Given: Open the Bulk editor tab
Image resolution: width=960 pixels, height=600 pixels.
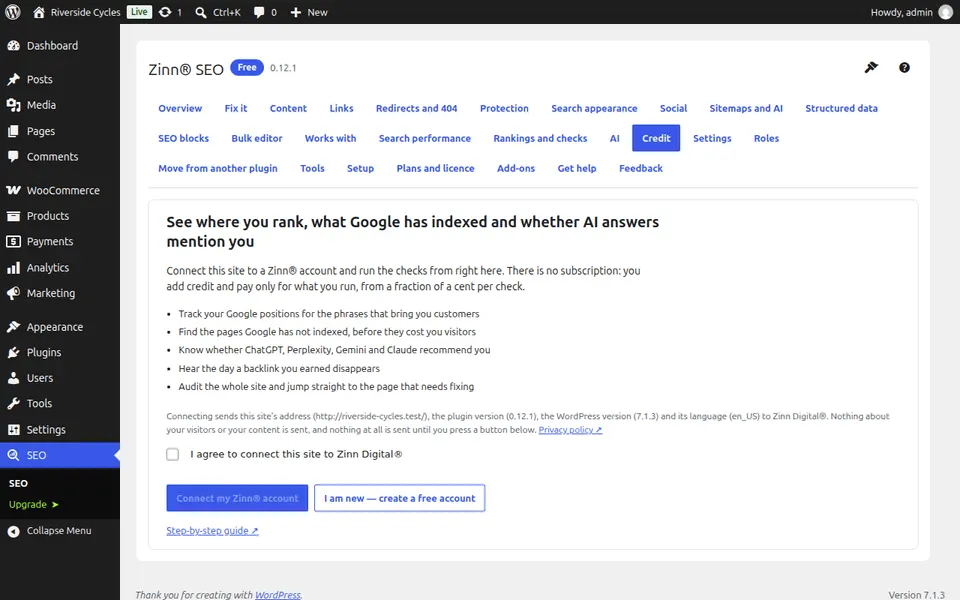Looking at the screenshot, I should click(x=257, y=138).
